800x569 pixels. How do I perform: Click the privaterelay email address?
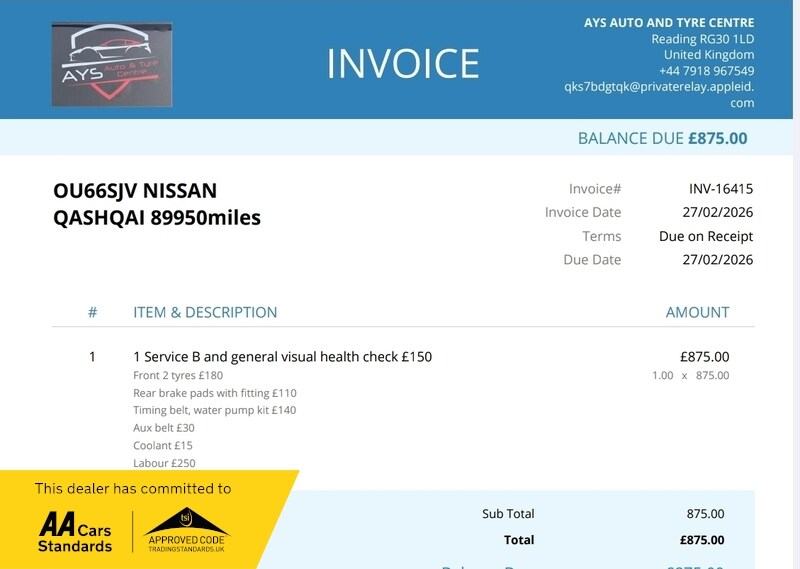[658, 86]
